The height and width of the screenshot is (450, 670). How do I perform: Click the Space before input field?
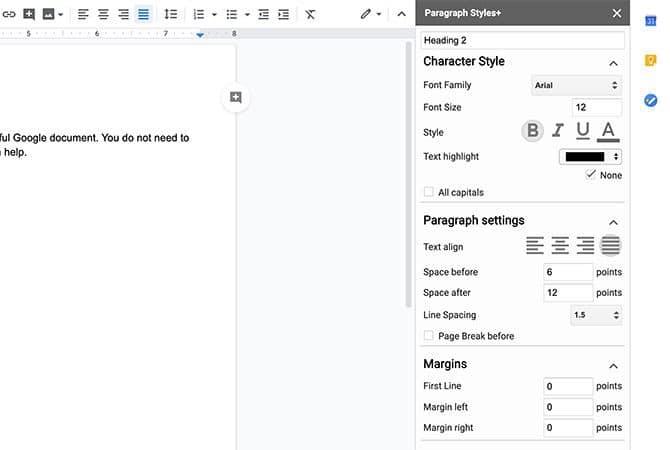(x=568, y=272)
